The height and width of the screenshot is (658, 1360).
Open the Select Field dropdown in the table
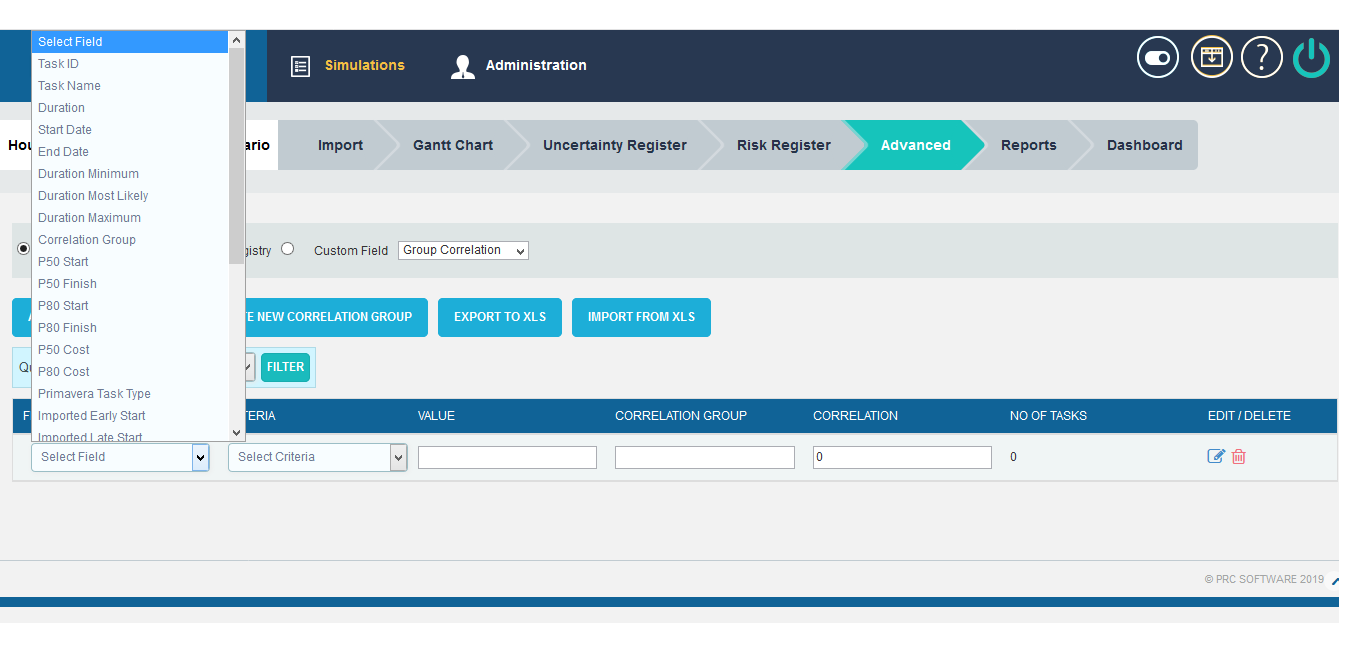pyautogui.click(x=120, y=456)
